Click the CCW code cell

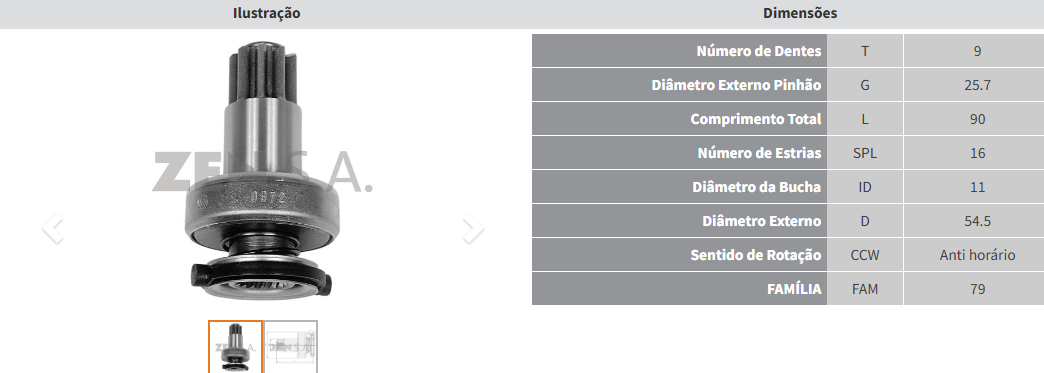(865, 255)
